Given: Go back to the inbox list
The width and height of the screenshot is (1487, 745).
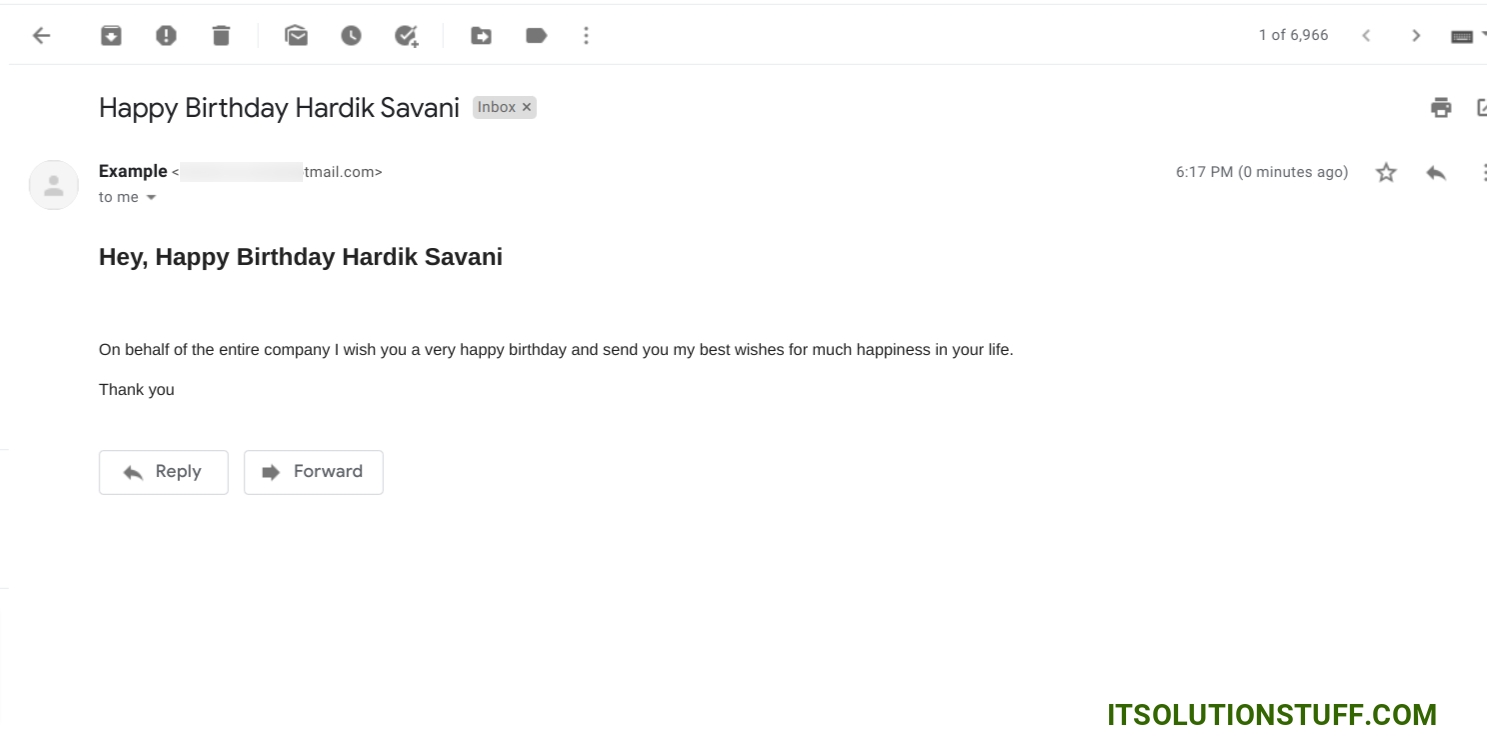Looking at the screenshot, I should 41,36.
